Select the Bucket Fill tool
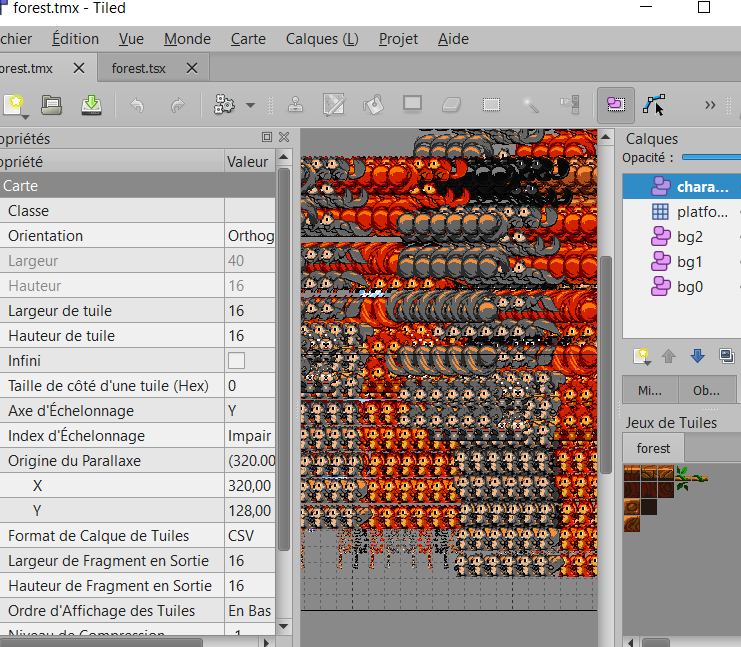741x647 pixels. click(373, 104)
